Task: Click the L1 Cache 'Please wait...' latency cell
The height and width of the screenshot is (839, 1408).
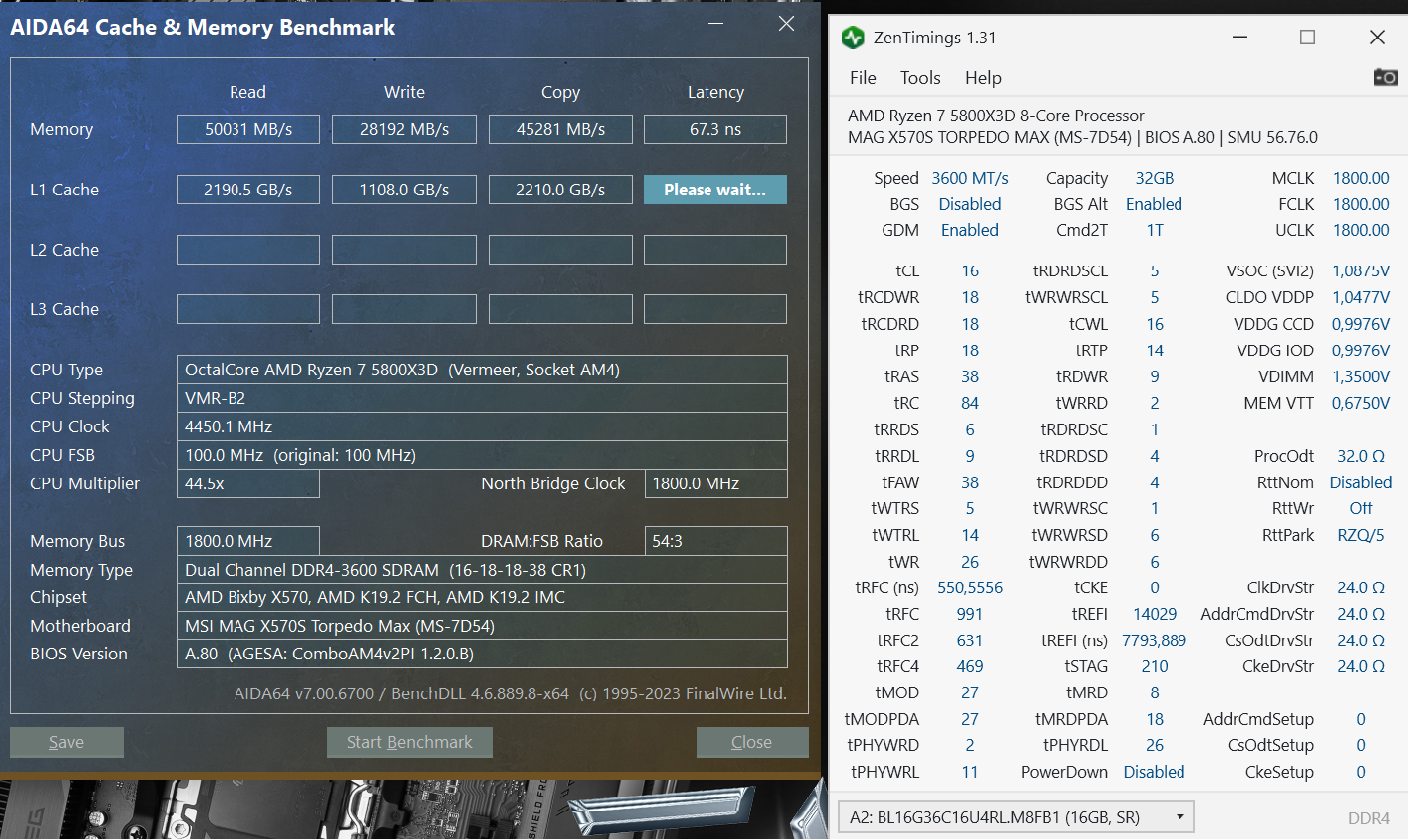Action: (715, 189)
